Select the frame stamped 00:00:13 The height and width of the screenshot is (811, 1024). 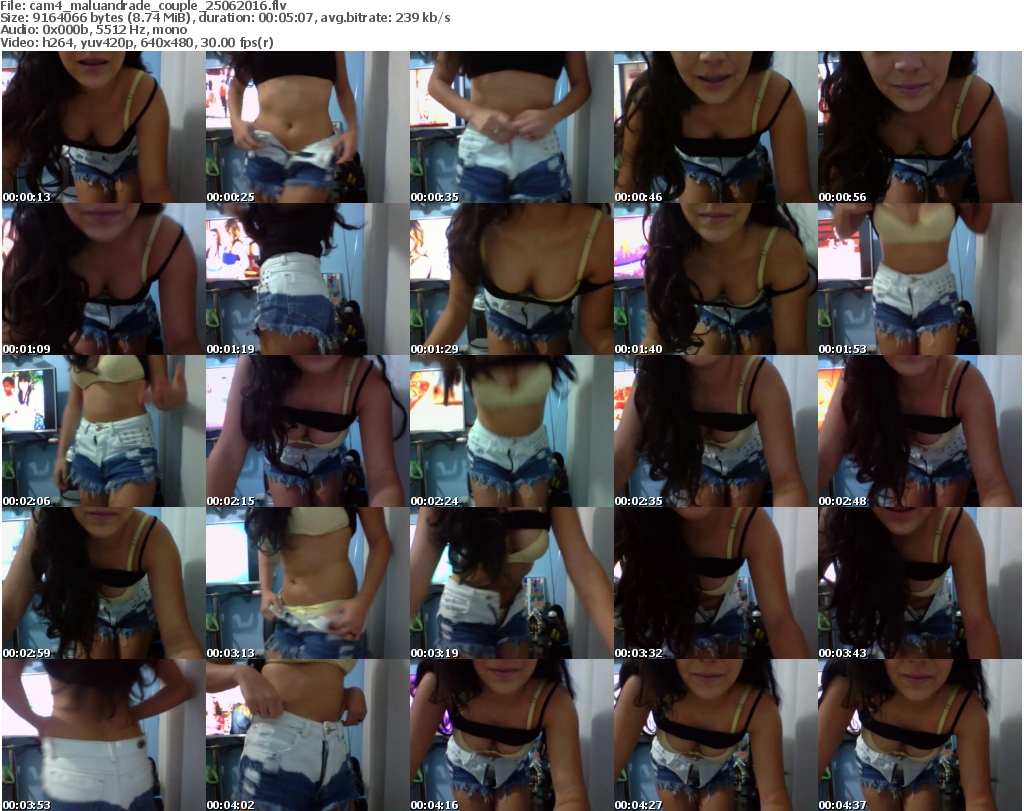(103, 127)
